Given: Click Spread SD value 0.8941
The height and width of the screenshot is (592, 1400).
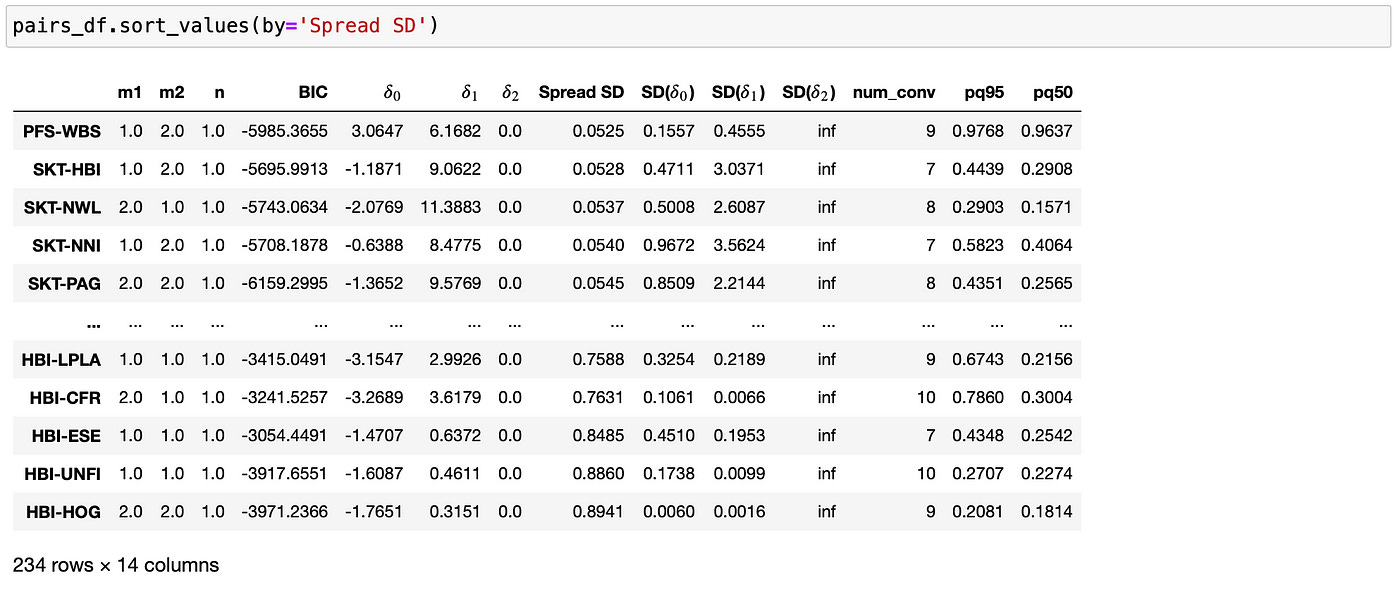Looking at the screenshot, I should tap(598, 512).
